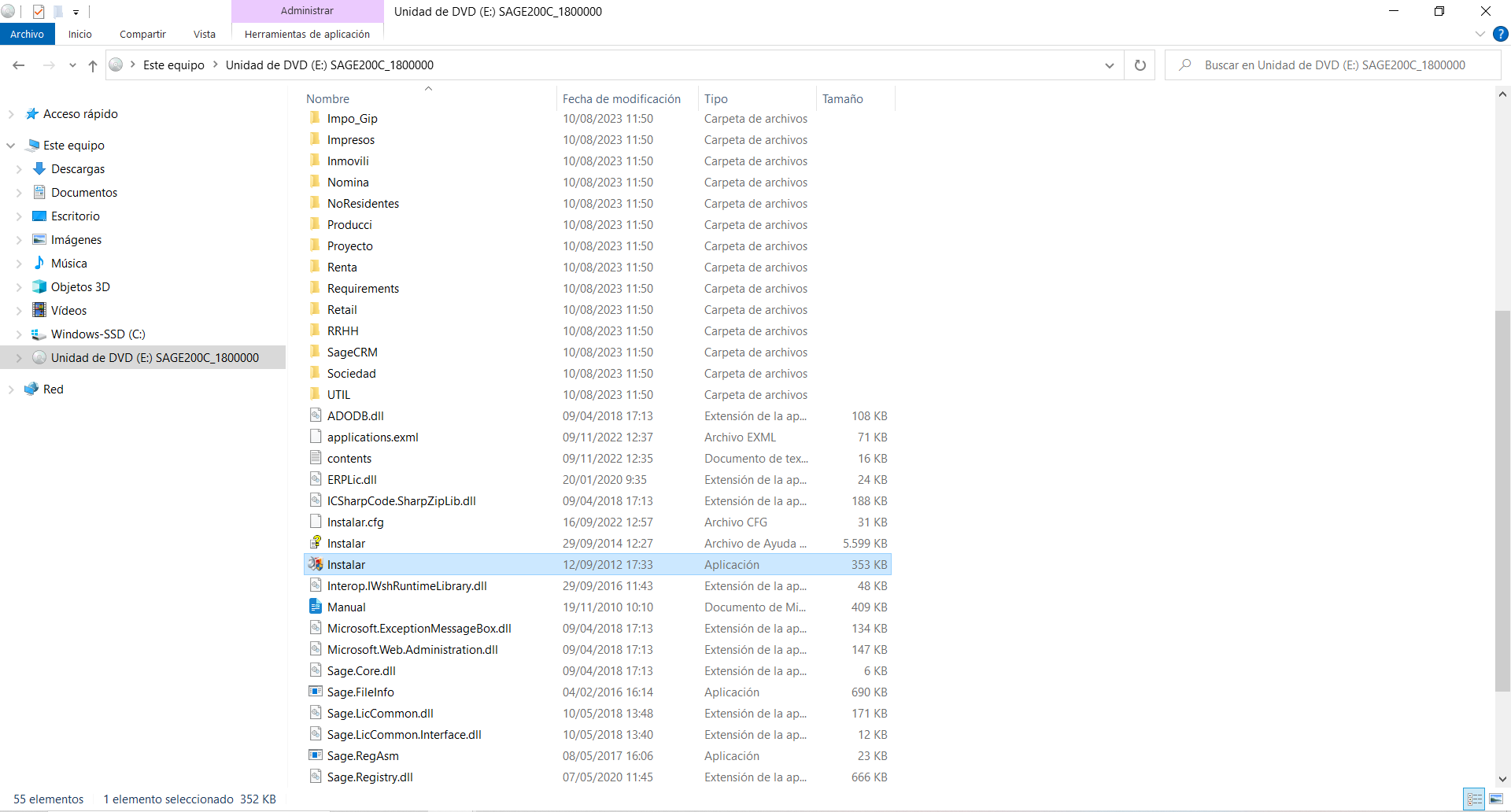This screenshot has height=812, width=1511.
Task: Sort by the Tipo column header
Action: pyautogui.click(x=757, y=98)
